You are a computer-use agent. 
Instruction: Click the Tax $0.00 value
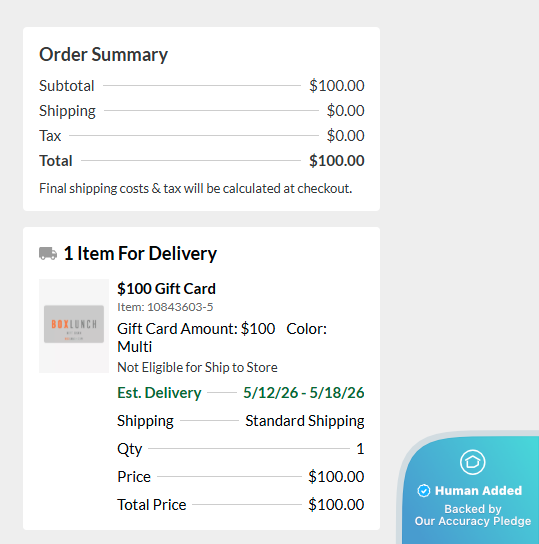click(345, 136)
